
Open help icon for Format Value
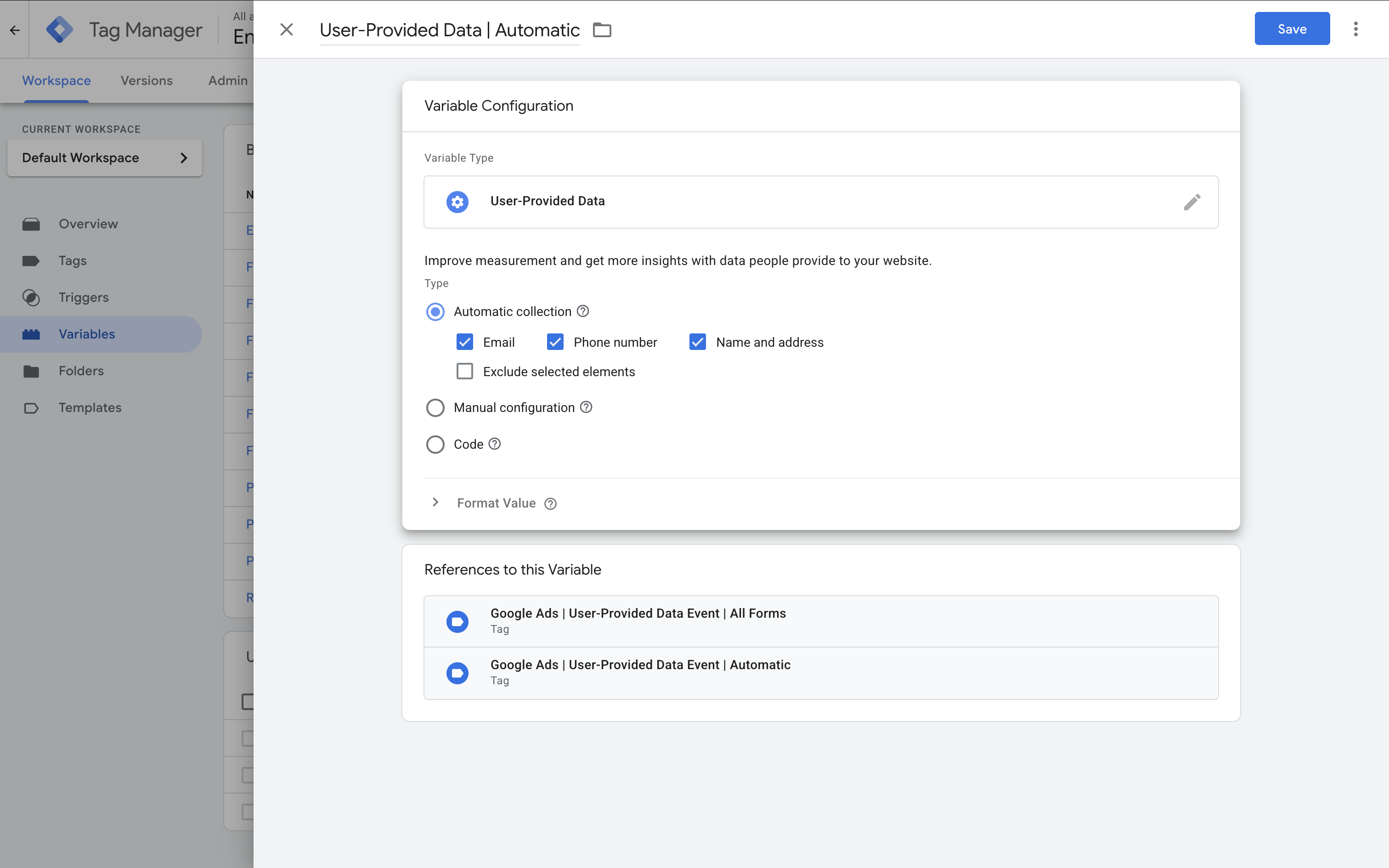(x=550, y=503)
